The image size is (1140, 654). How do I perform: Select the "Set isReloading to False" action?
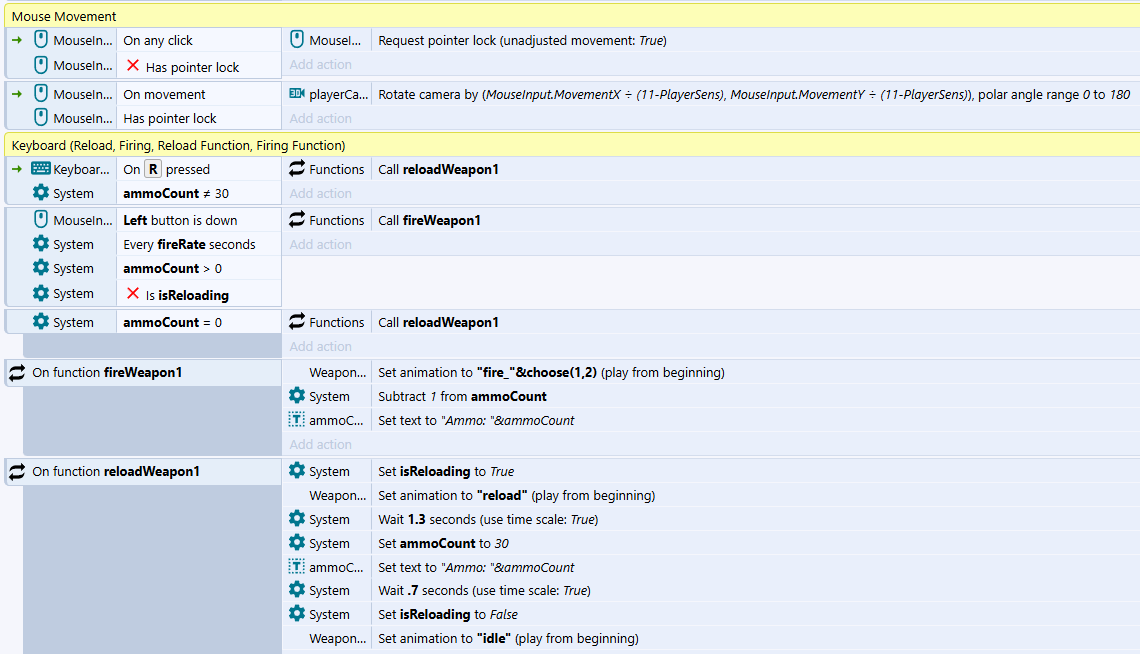click(x=447, y=614)
